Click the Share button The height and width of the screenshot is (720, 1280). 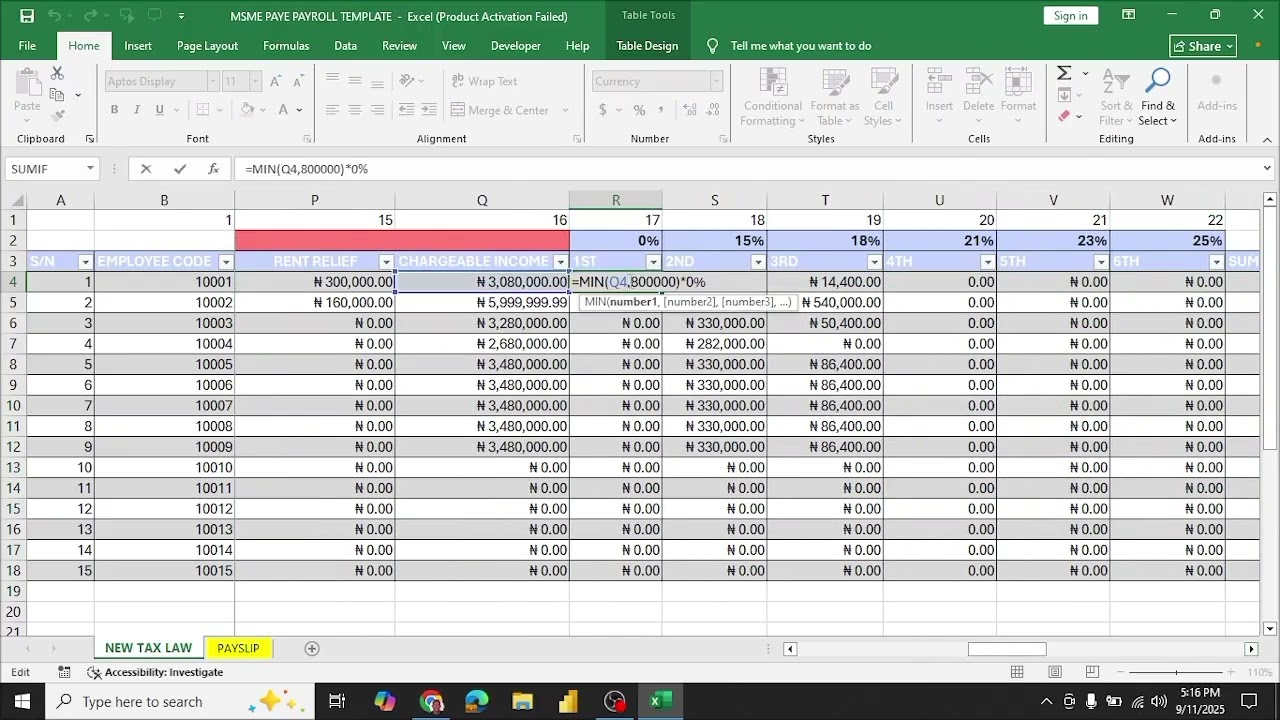tap(1203, 46)
